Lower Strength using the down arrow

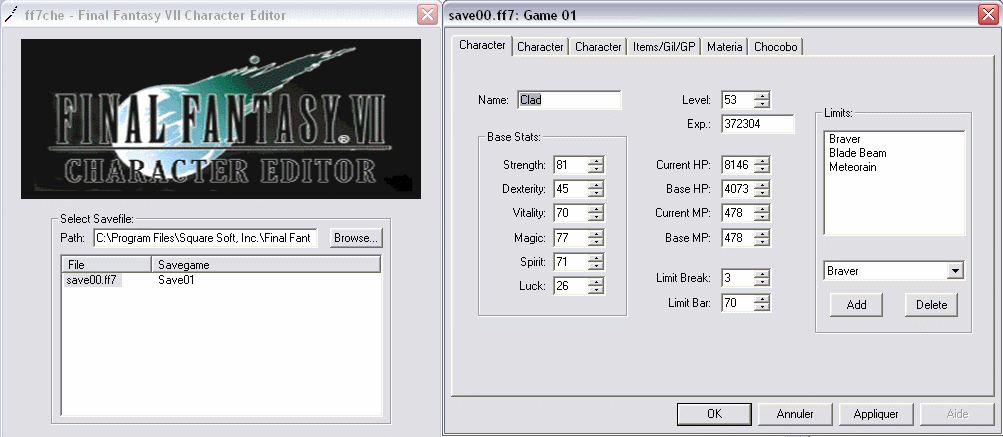[596, 170]
